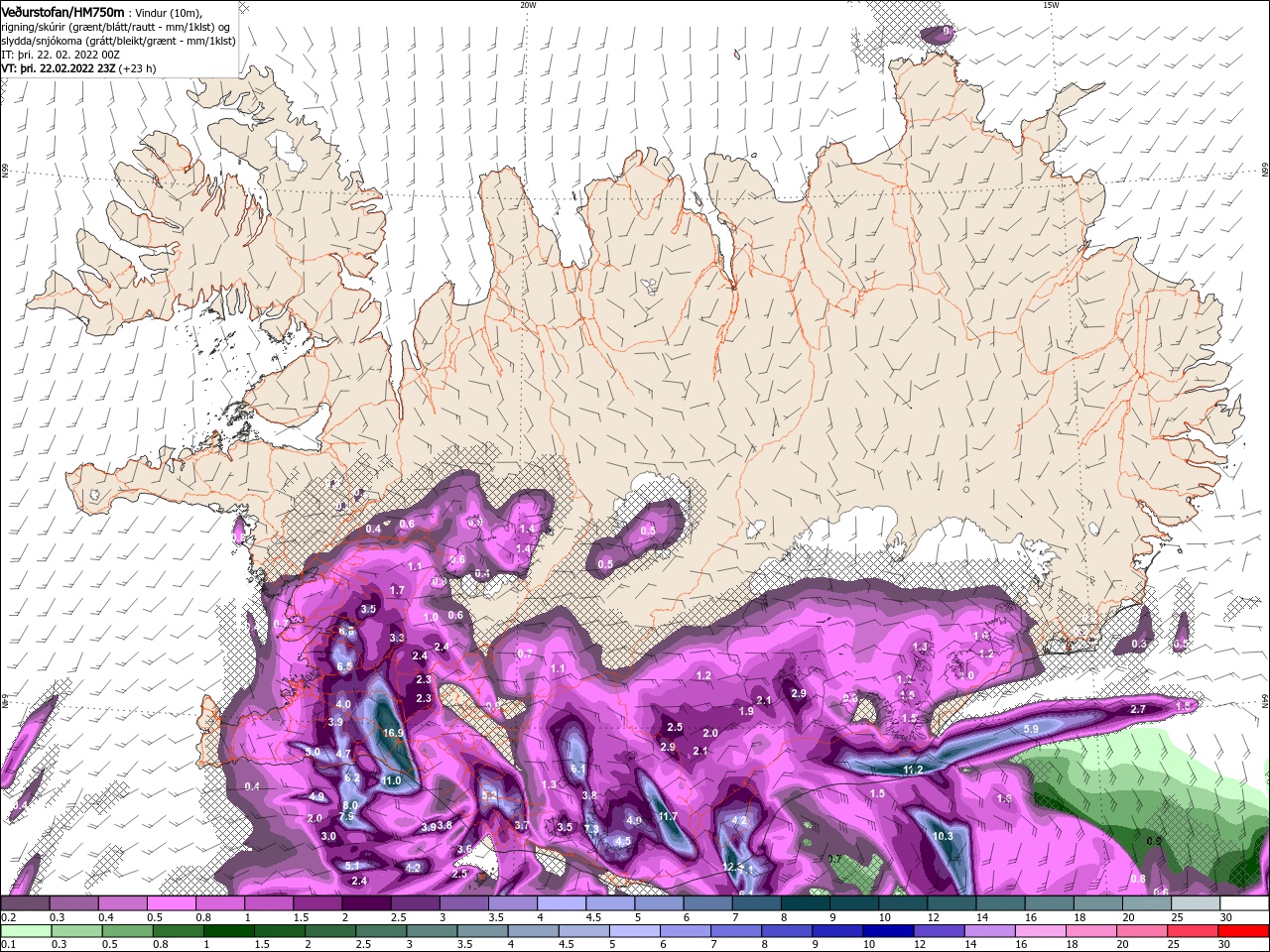Click the 8.0 precipitation value
Screen dimensions: 1270x952
tap(350, 805)
